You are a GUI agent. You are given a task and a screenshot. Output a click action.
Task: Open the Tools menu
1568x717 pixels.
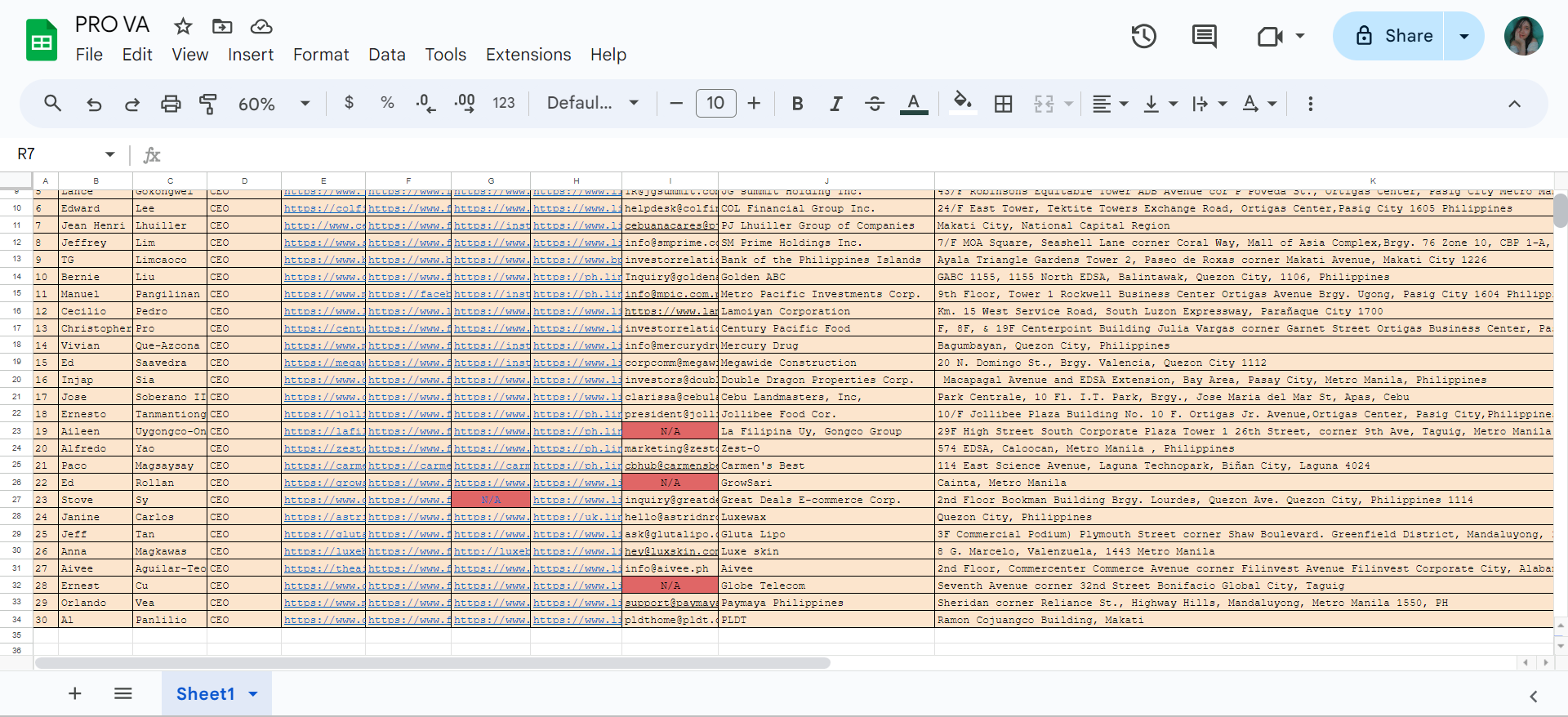pyautogui.click(x=445, y=55)
